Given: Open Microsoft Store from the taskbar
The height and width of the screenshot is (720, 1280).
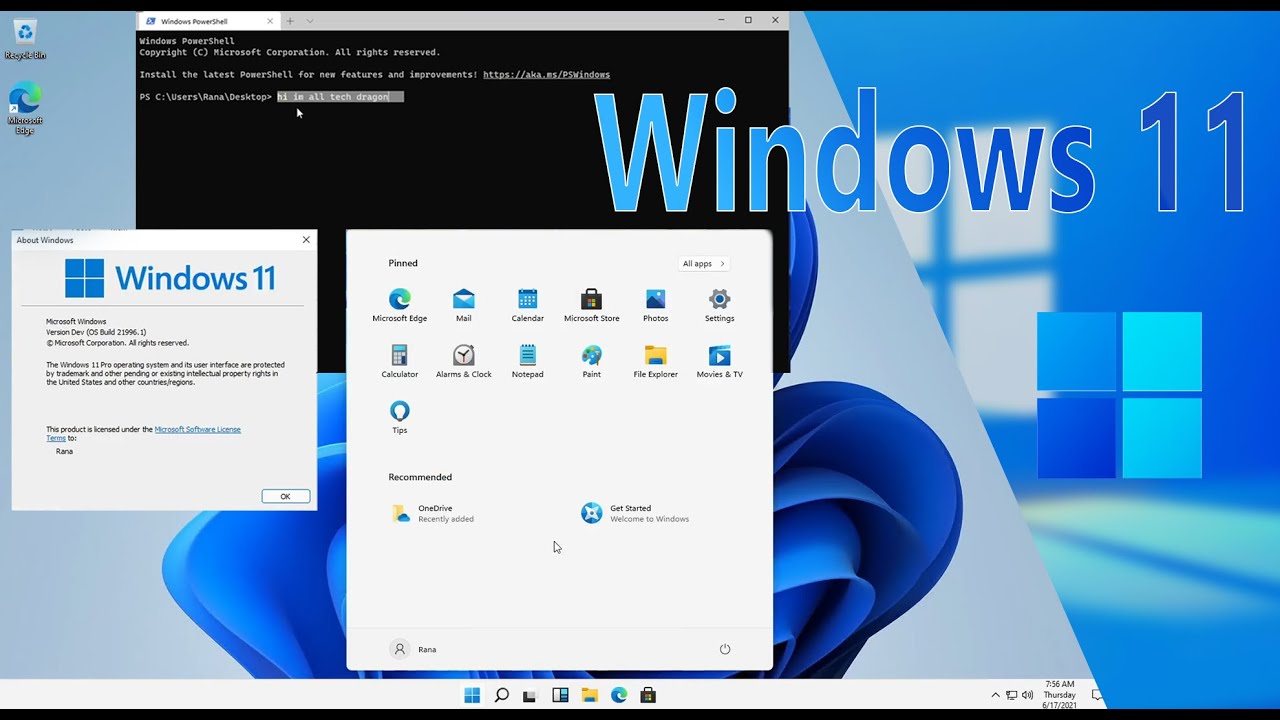Looking at the screenshot, I should point(648,695).
